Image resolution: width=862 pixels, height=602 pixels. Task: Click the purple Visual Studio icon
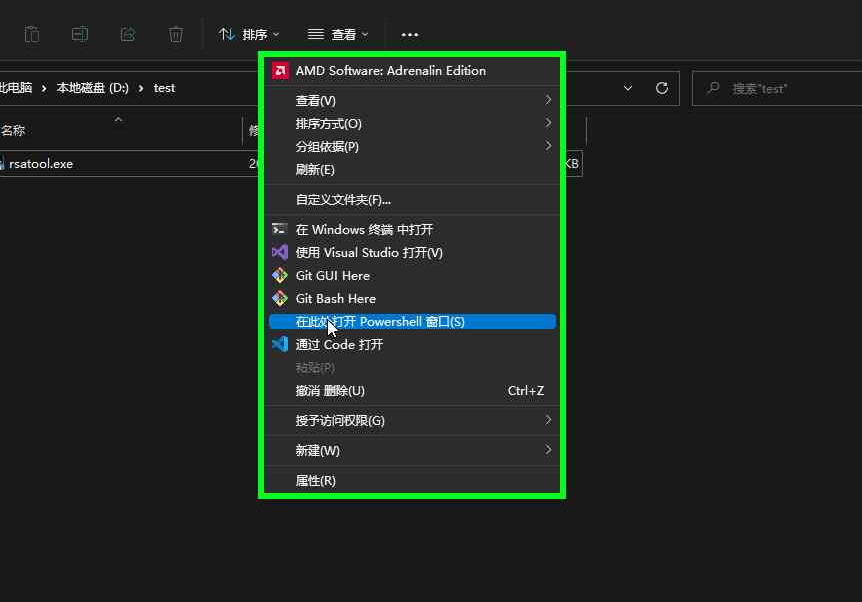(x=280, y=252)
